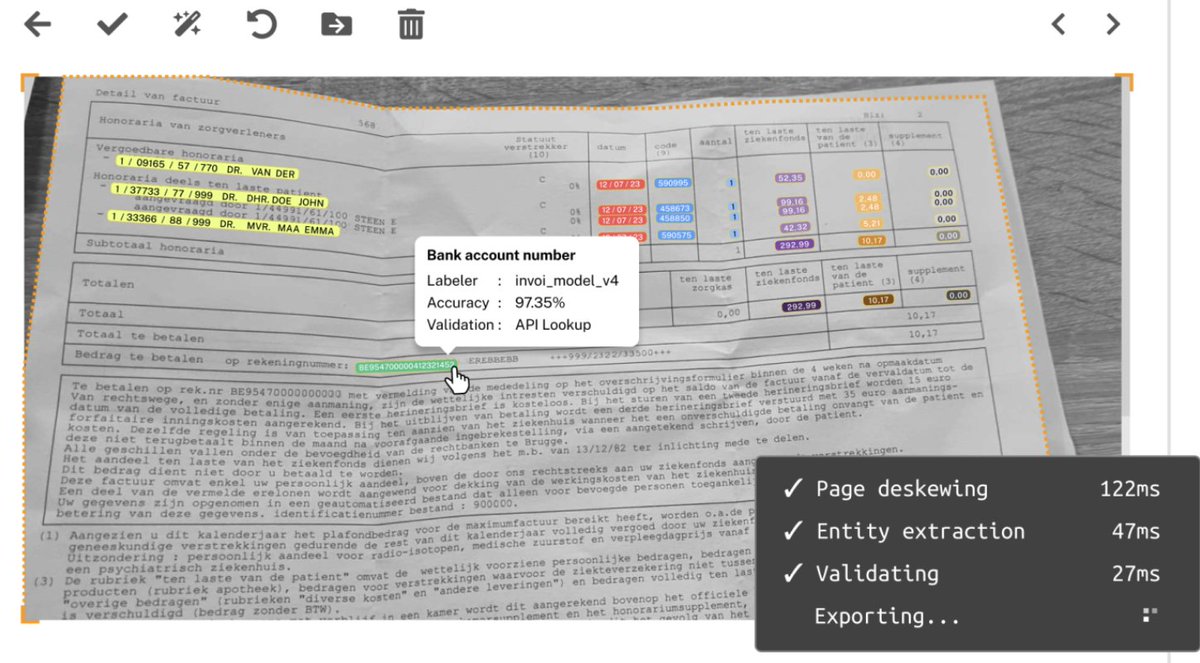Delete the document with the trash icon
The height and width of the screenshot is (663, 1200).
[x=411, y=24]
